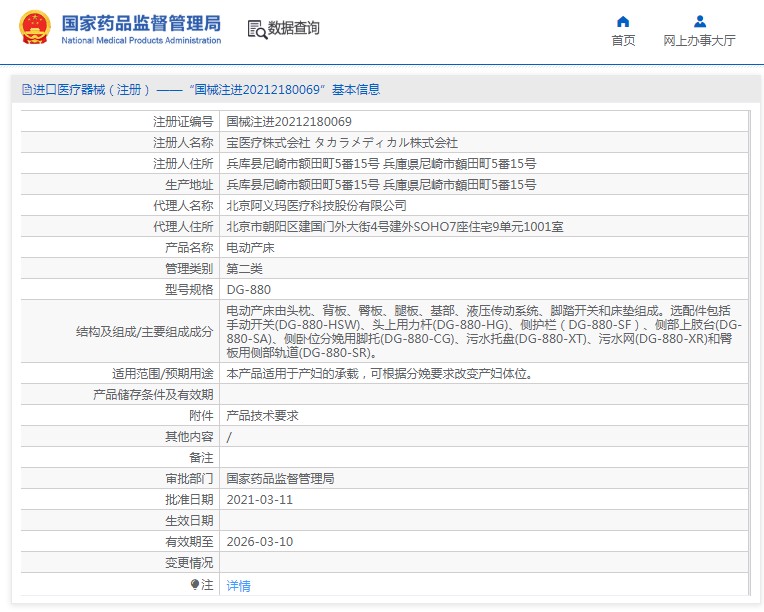The image size is (764, 612).
Task: Select registration number value 国械注进20212180069
Action: click(x=289, y=122)
